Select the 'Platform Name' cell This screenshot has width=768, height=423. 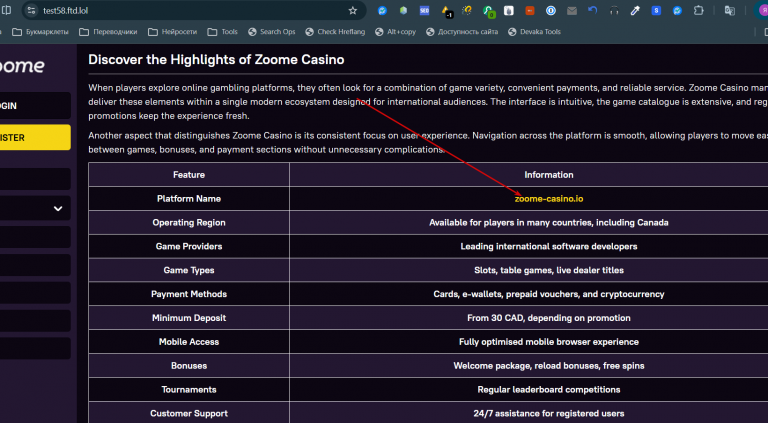(x=189, y=199)
